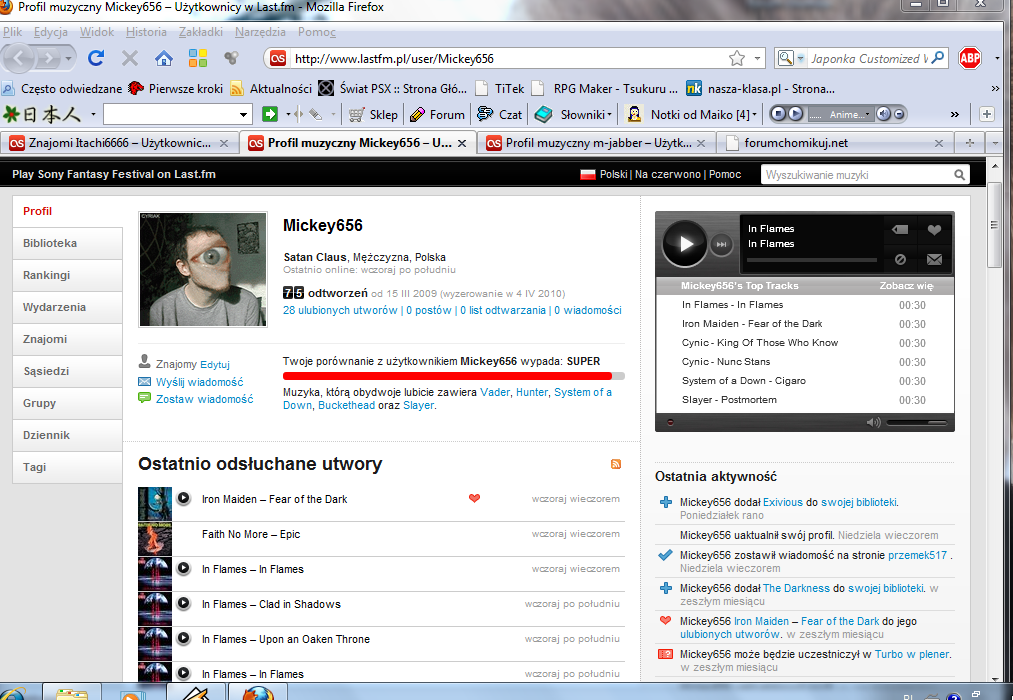The image size is (1013, 700).
Task: Open Sklep shop toolbar item
Action: [373, 114]
